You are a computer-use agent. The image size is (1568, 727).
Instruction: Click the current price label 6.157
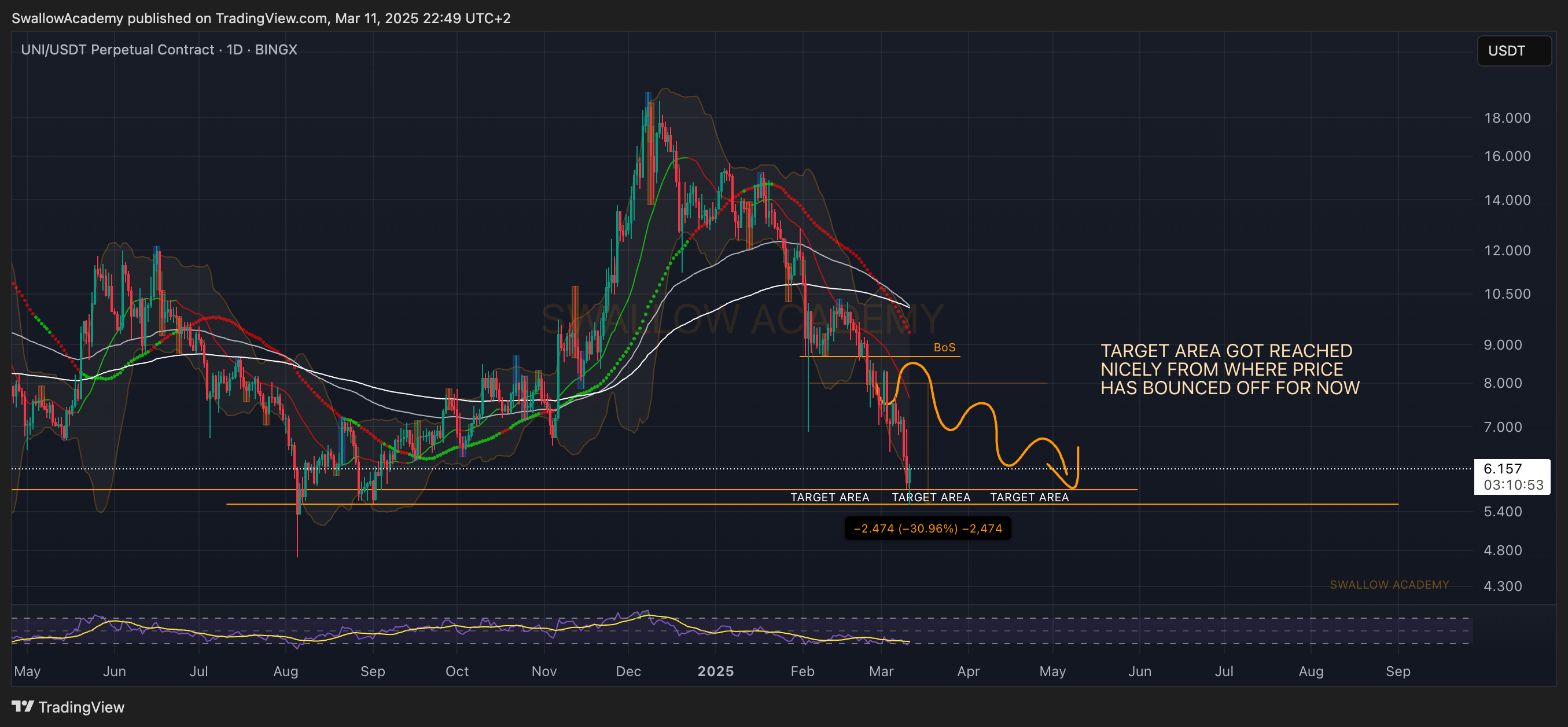(1502, 468)
